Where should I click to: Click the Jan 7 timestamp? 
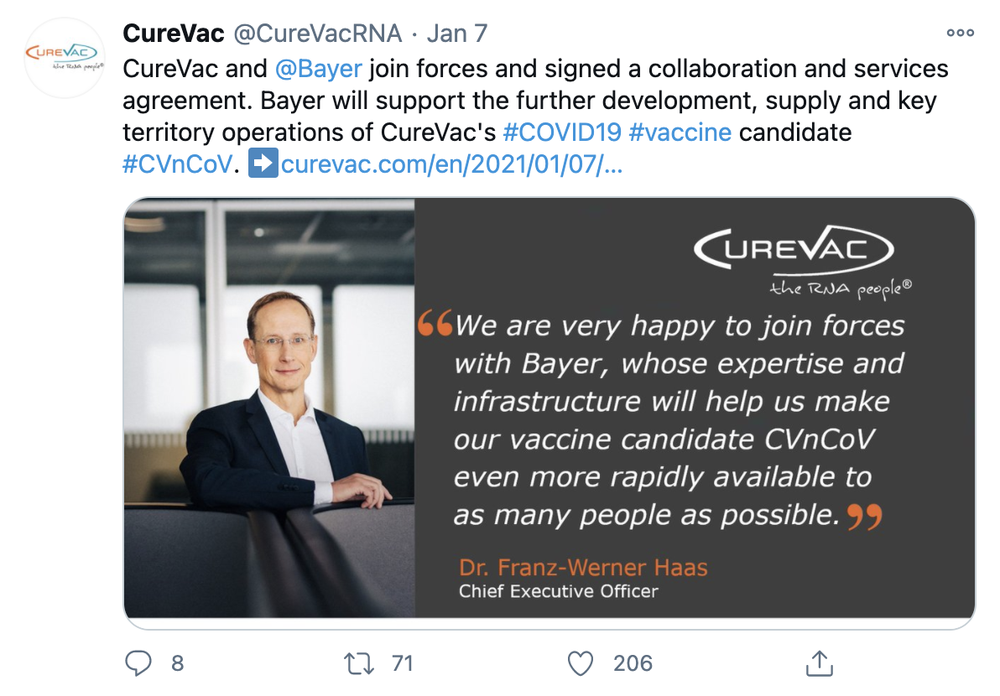click(457, 33)
